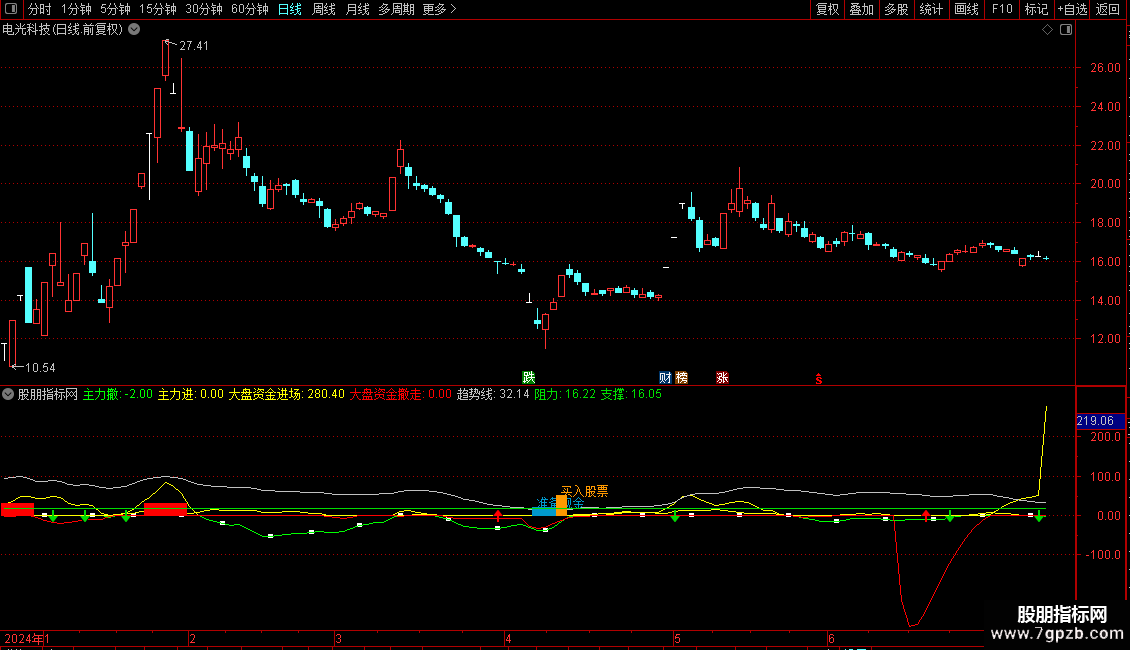Image resolution: width=1130 pixels, height=650 pixels.
Task: Open the 电光科技 chart options dropdown
Action: pos(134,30)
